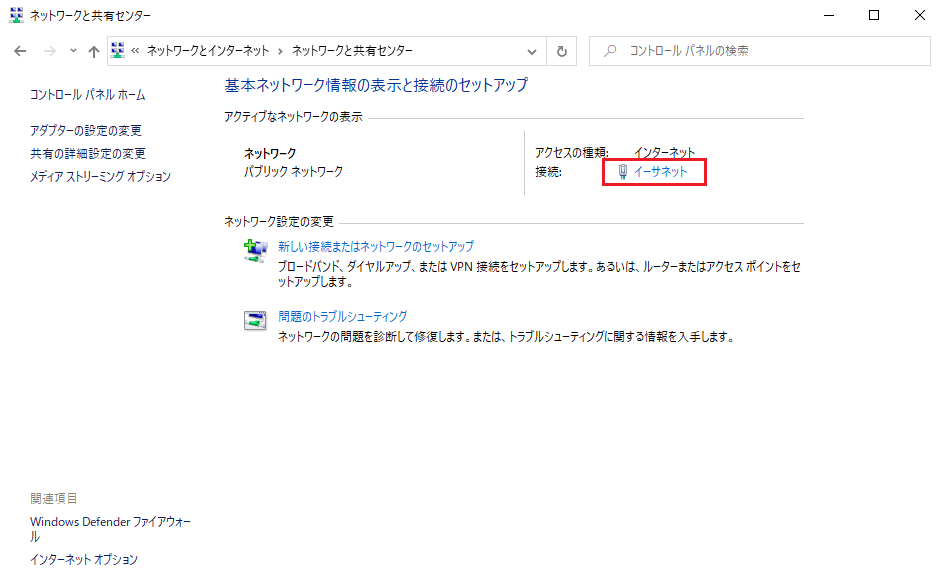
Task: Open 共有の詳細設定の変更
Action: click(88, 154)
